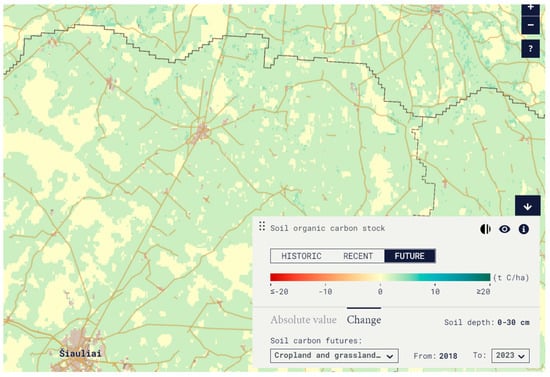Open layer info icon
The image size is (550, 377).
pos(524,229)
